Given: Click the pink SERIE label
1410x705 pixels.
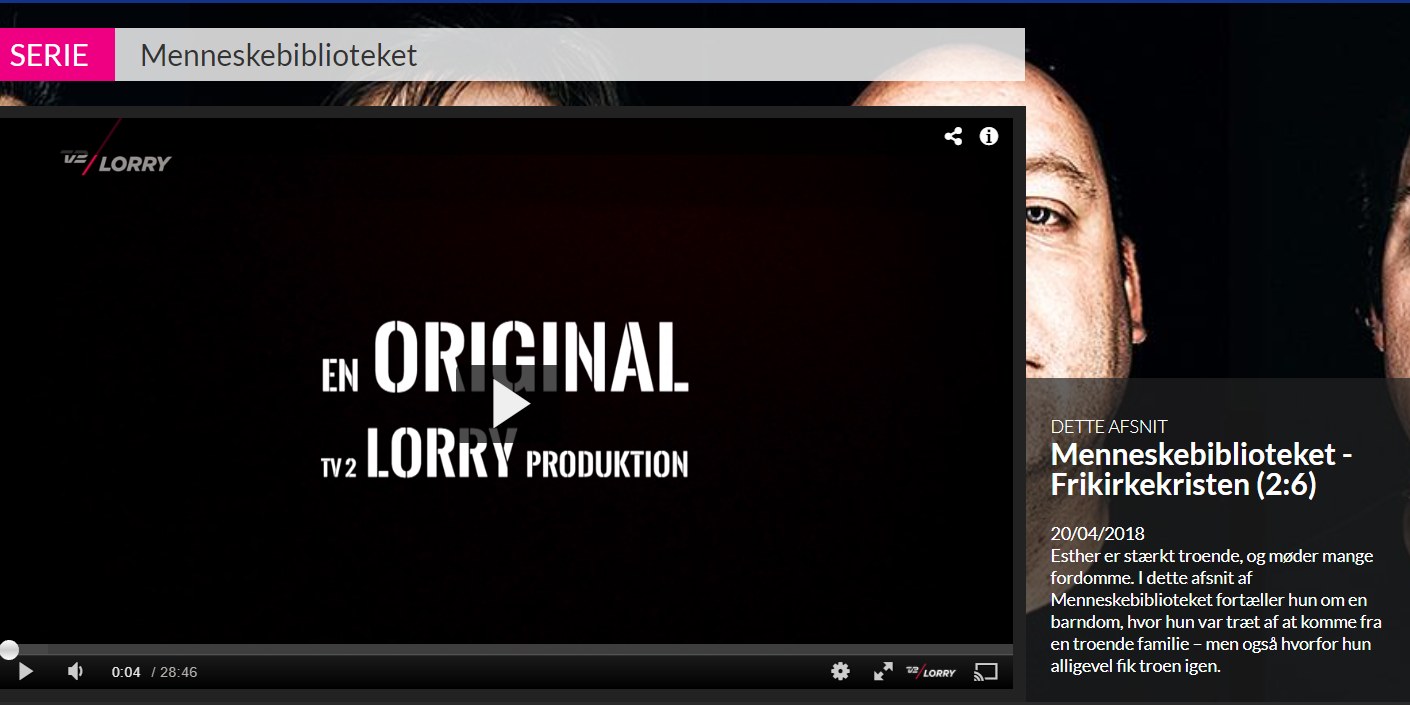Looking at the screenshot, I should pyautogui.click(x=50, y=55).
